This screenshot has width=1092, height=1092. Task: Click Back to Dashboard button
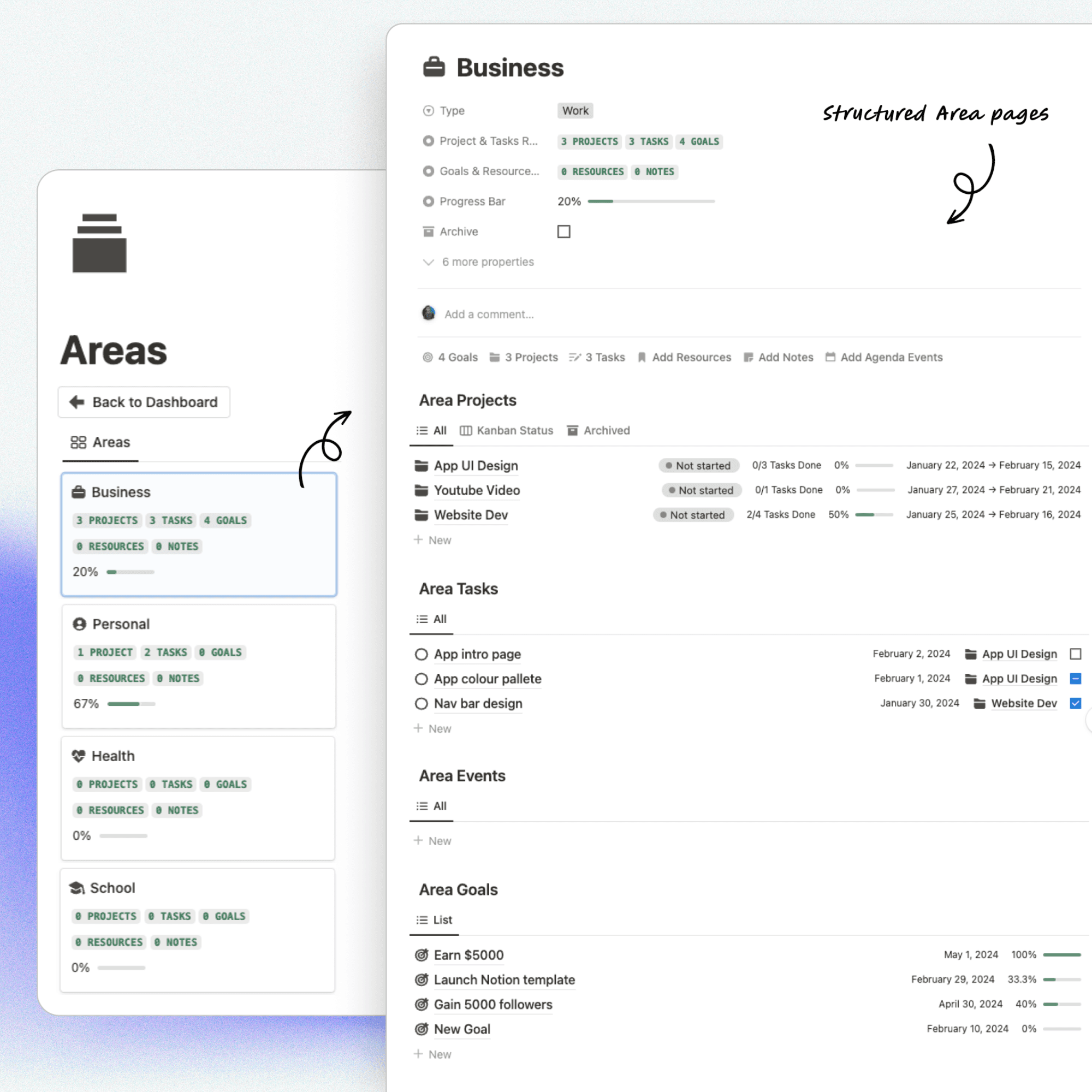pos(144,402)
